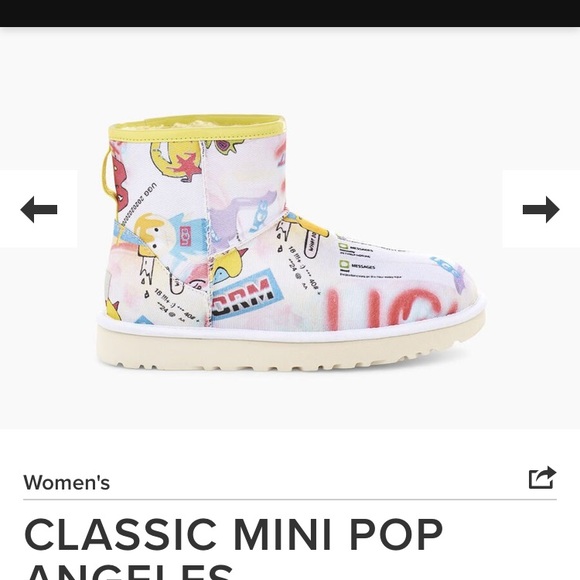Tap the Women's category label
The image size is (580, 580).
[x=67, y=482]
